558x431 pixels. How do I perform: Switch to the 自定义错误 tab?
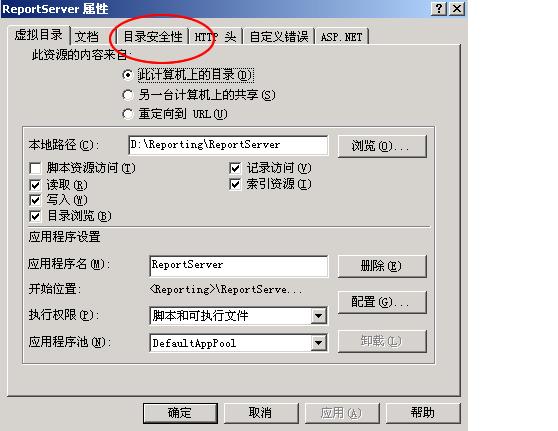pyautogui.click(x=279, y=37)
